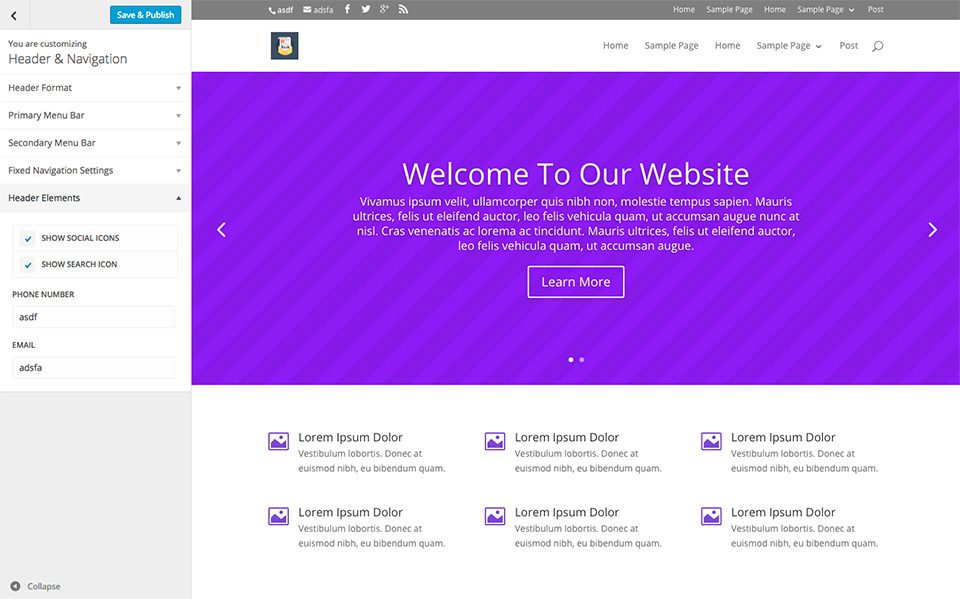Click the RSS feed icon
The width and height of the screenshot is (960, 599).
(x=403, y=9)
